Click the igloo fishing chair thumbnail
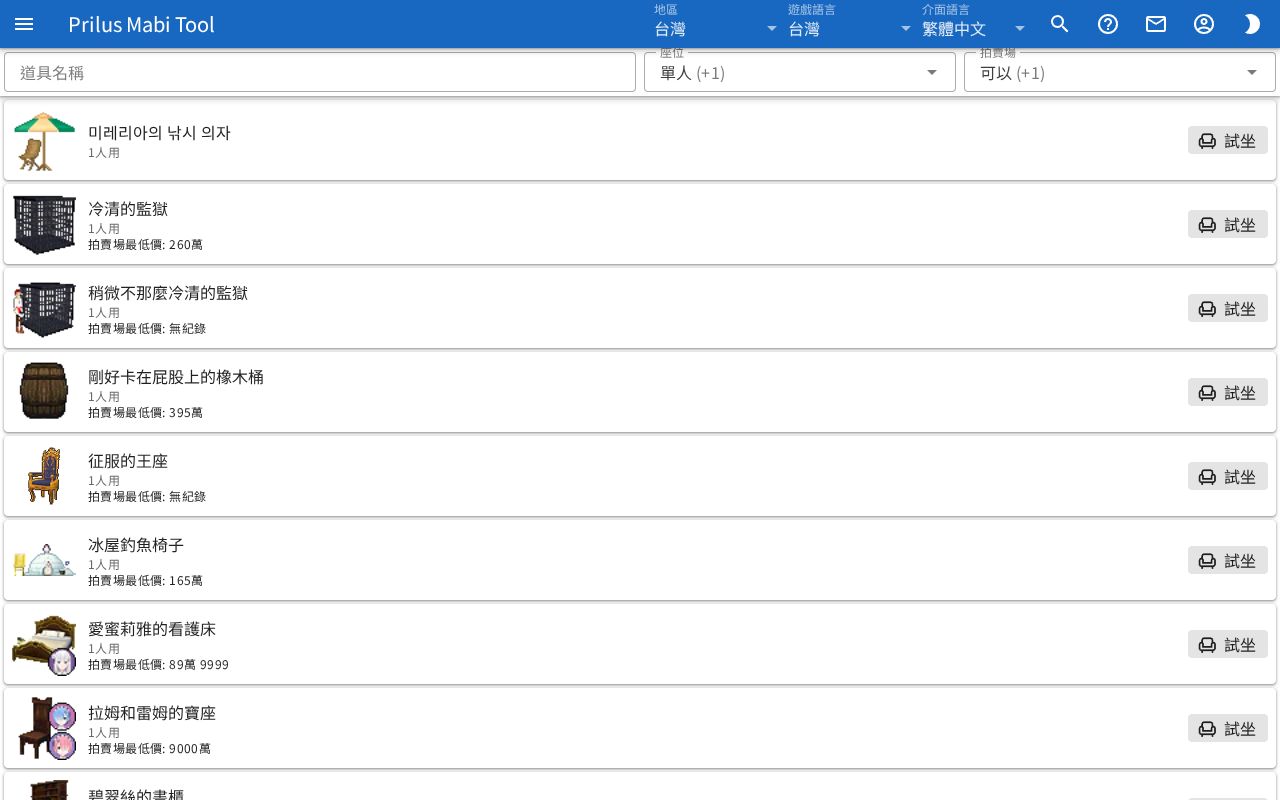The width and height of the screenshot is (1280, 800). [x=44, y=560]
